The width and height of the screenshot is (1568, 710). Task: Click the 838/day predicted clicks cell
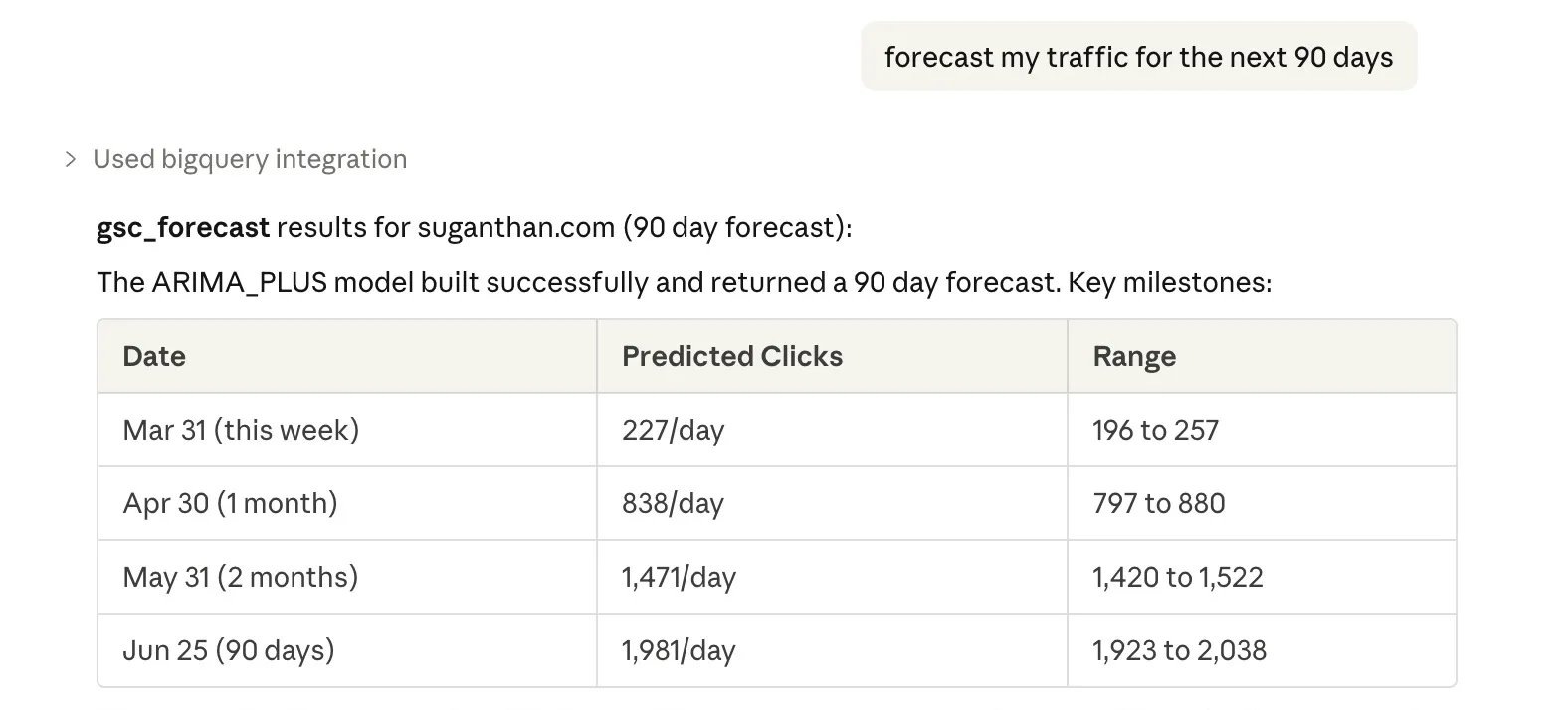pos(673,503)
